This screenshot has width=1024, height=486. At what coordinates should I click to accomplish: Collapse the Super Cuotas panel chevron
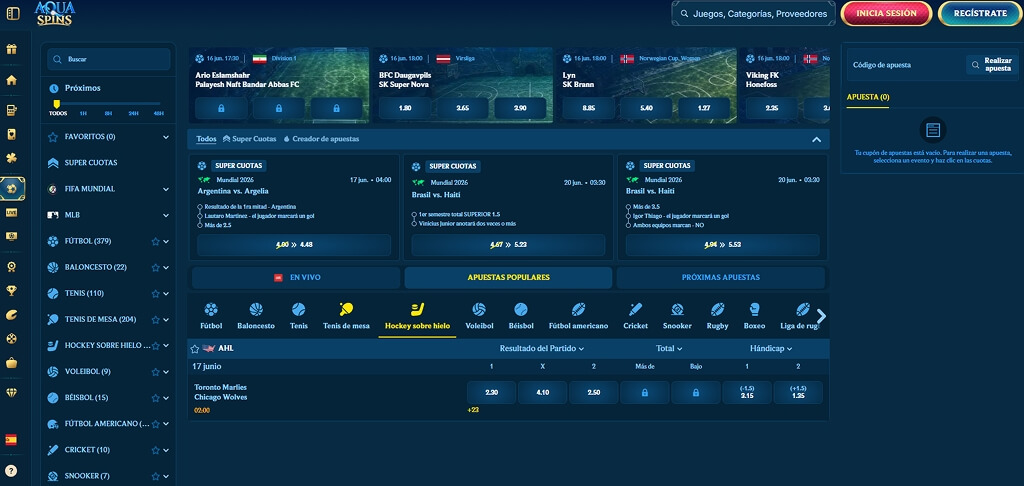click(x=816, y=139)
